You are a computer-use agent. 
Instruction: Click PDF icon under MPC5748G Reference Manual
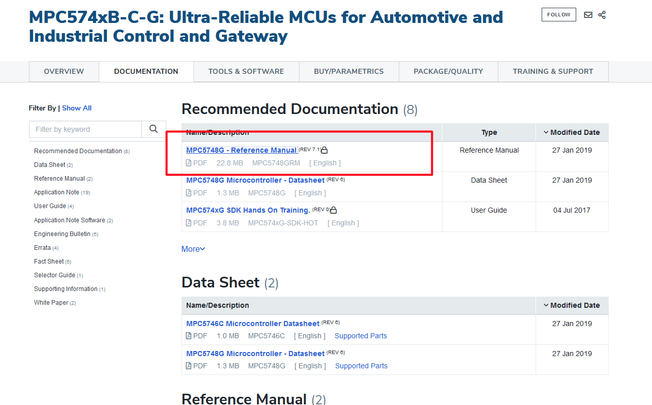[189, 162]
